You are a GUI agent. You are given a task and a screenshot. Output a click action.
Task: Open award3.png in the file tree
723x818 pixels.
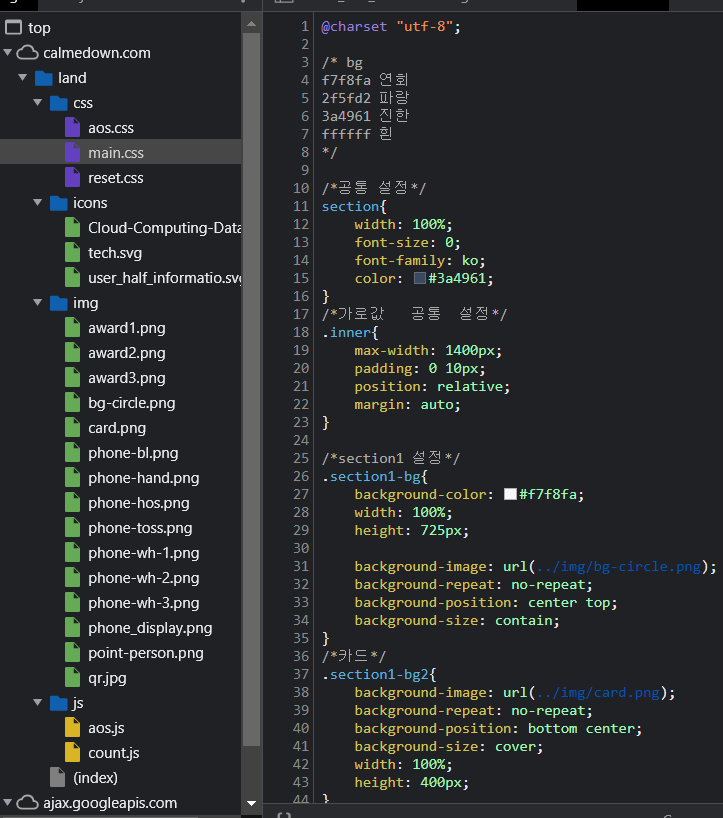point(127,378)
